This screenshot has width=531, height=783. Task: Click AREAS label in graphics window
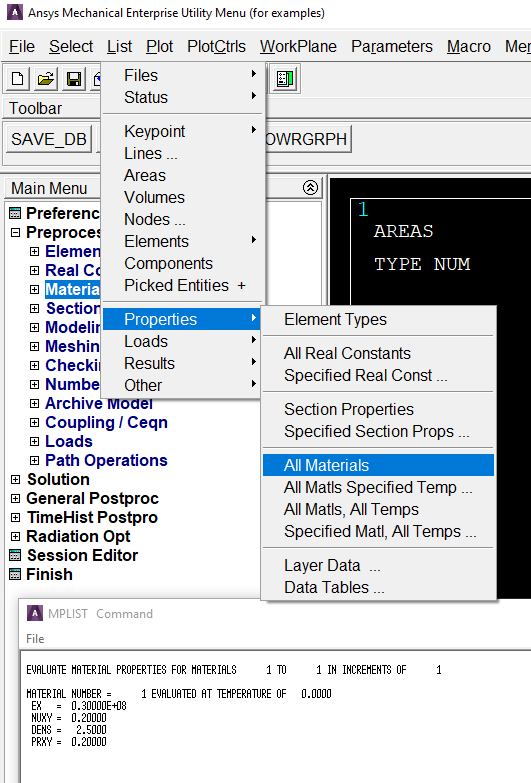tap(404, 231)
